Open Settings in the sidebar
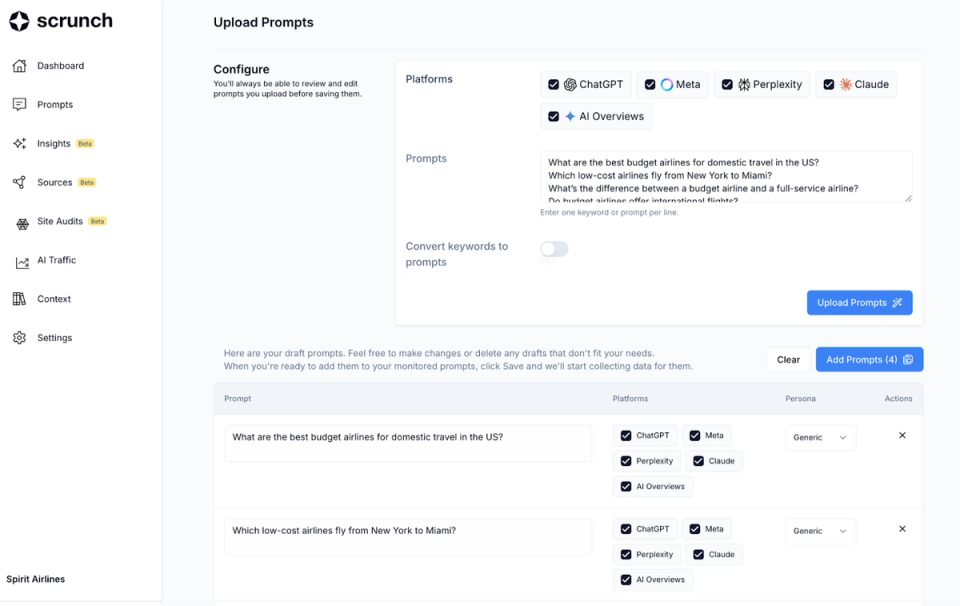The width and height of the screenshot is (960, 606). pyautogui.click(x=54, y=338)
